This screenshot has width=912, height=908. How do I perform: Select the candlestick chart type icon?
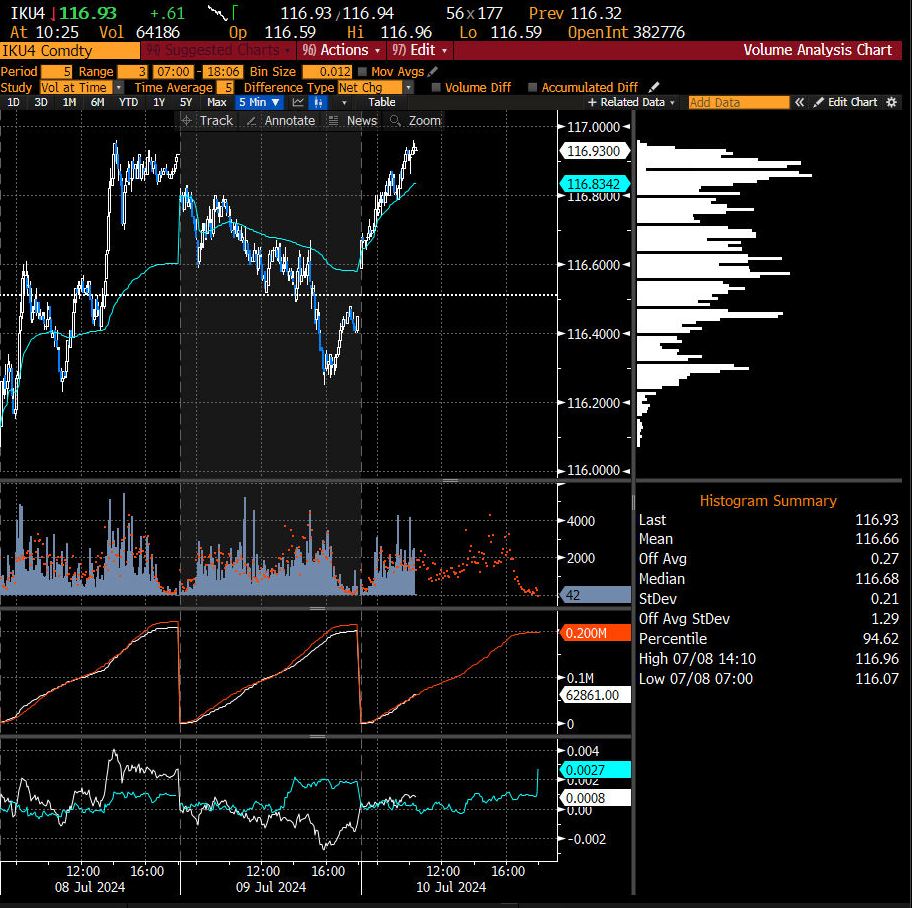coord(320,102)
